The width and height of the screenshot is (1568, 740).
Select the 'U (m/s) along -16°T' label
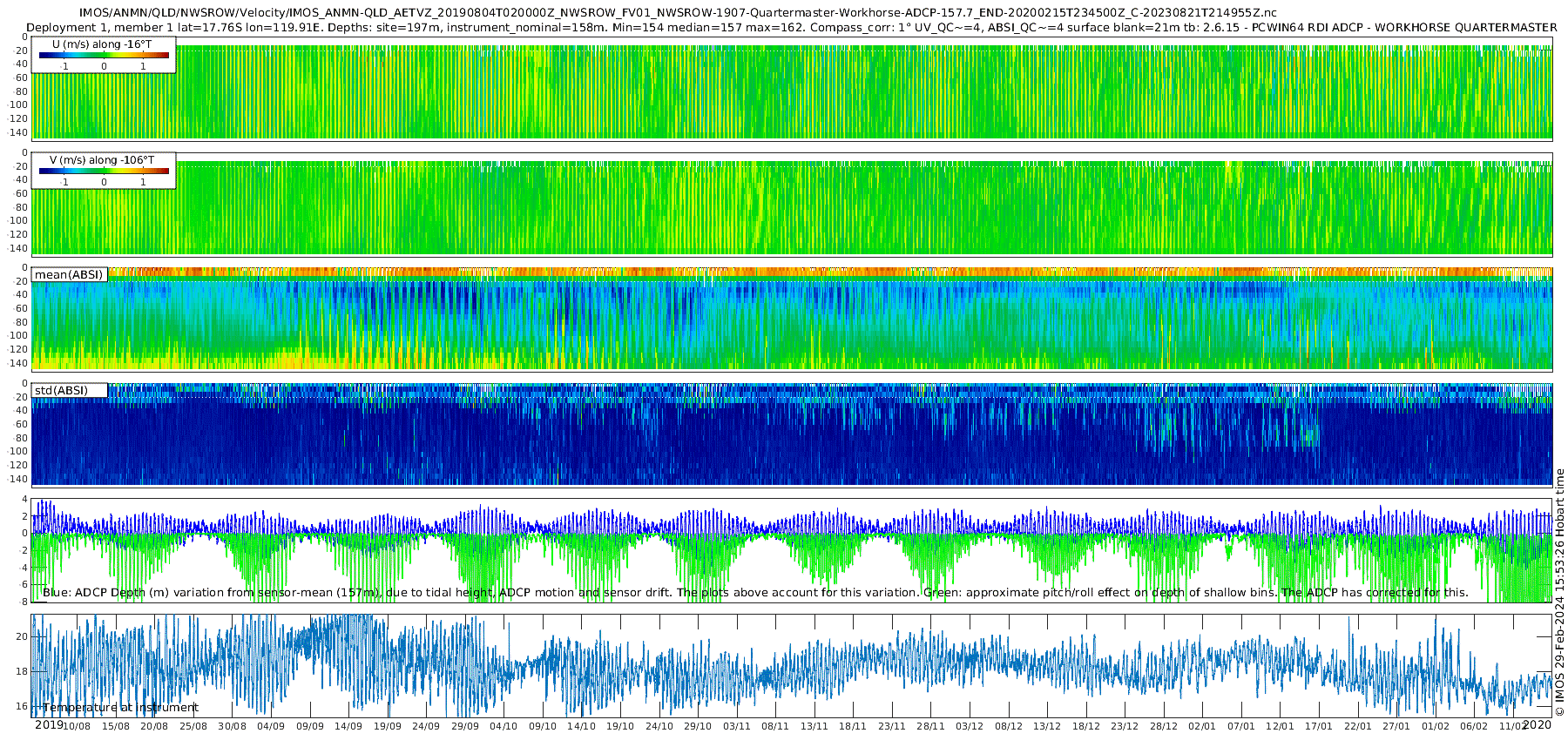coord(102,44)
